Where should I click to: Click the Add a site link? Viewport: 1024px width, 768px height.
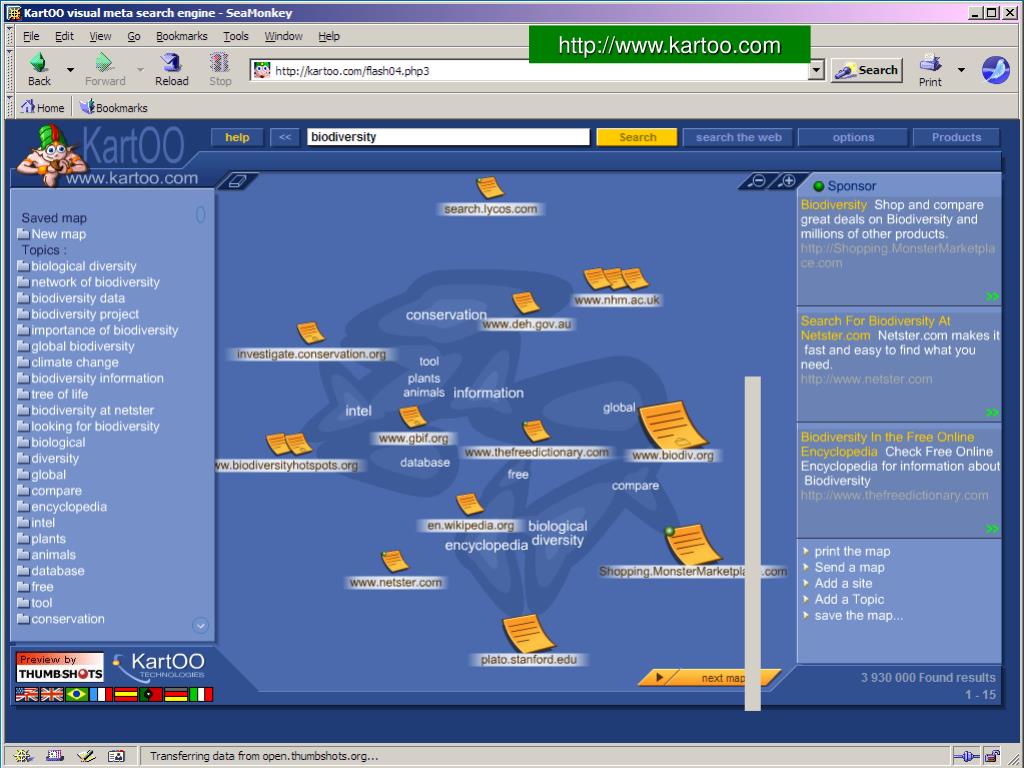coord(842,583)
